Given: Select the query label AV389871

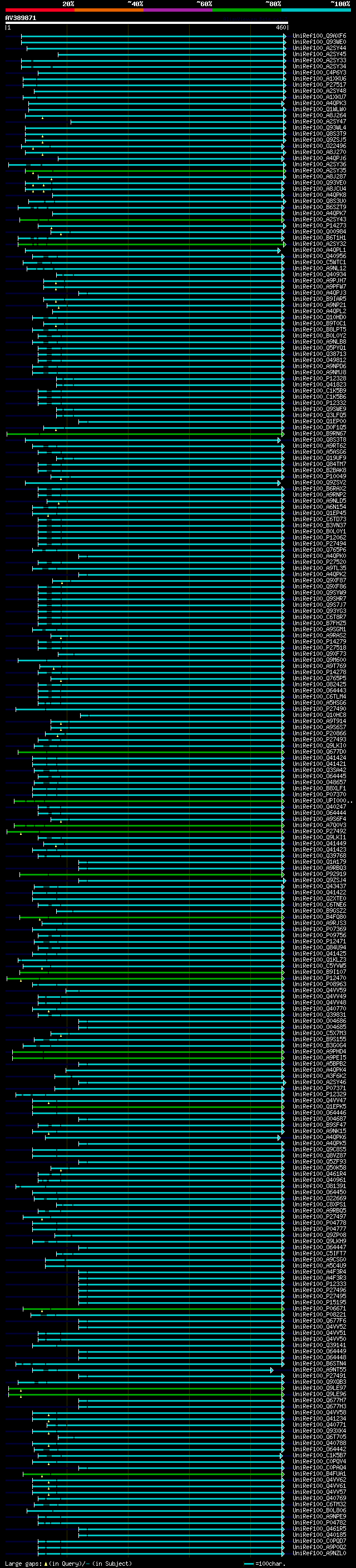Looking at the screenshot, I should tap(21, 18).
